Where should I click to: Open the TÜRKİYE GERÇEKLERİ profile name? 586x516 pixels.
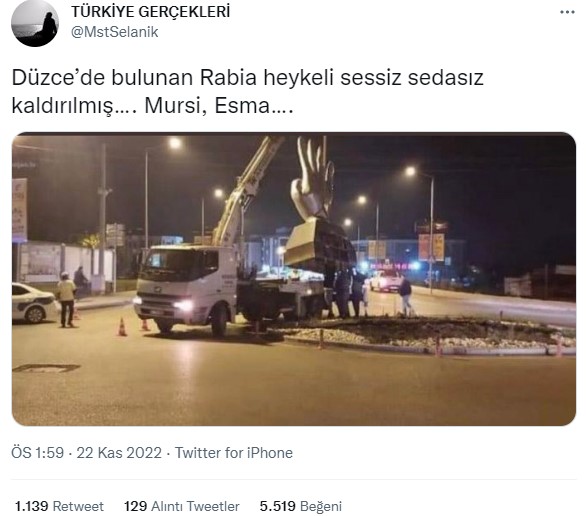151,12
